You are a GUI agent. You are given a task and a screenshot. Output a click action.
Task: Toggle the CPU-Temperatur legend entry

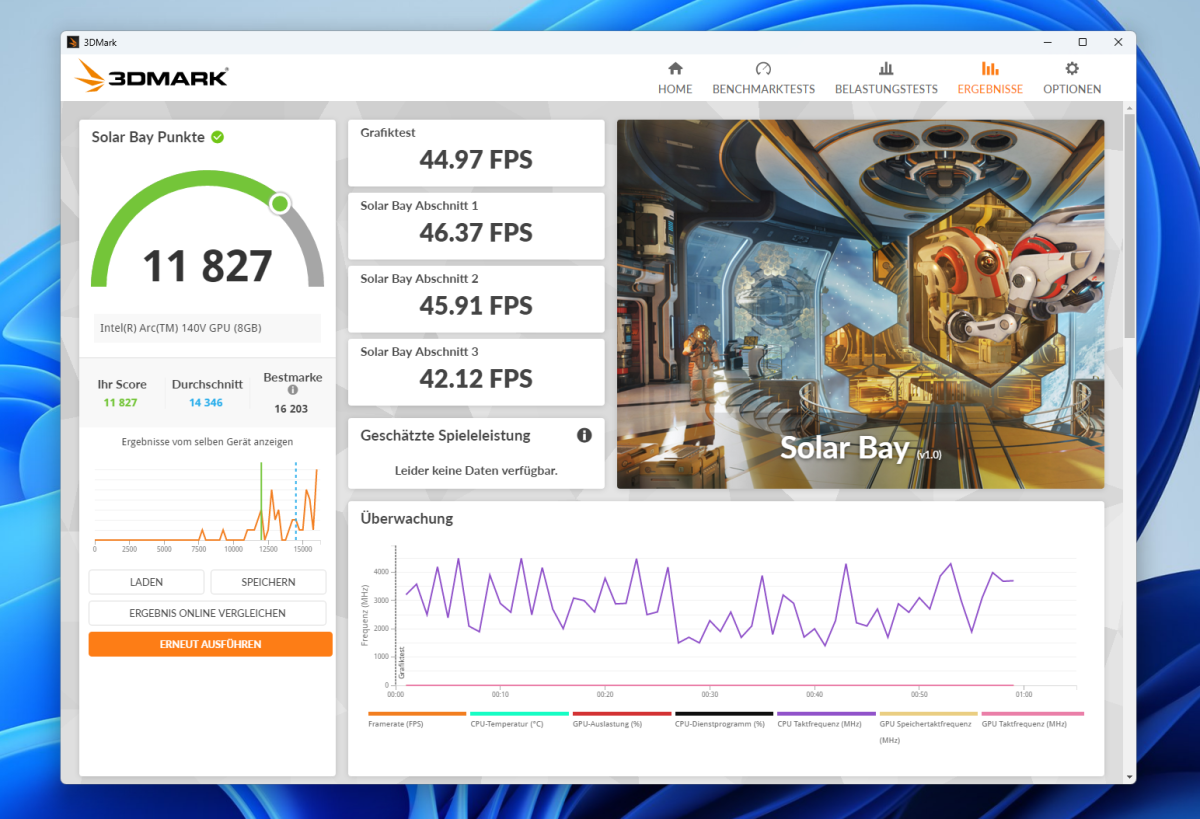point(519,719)
